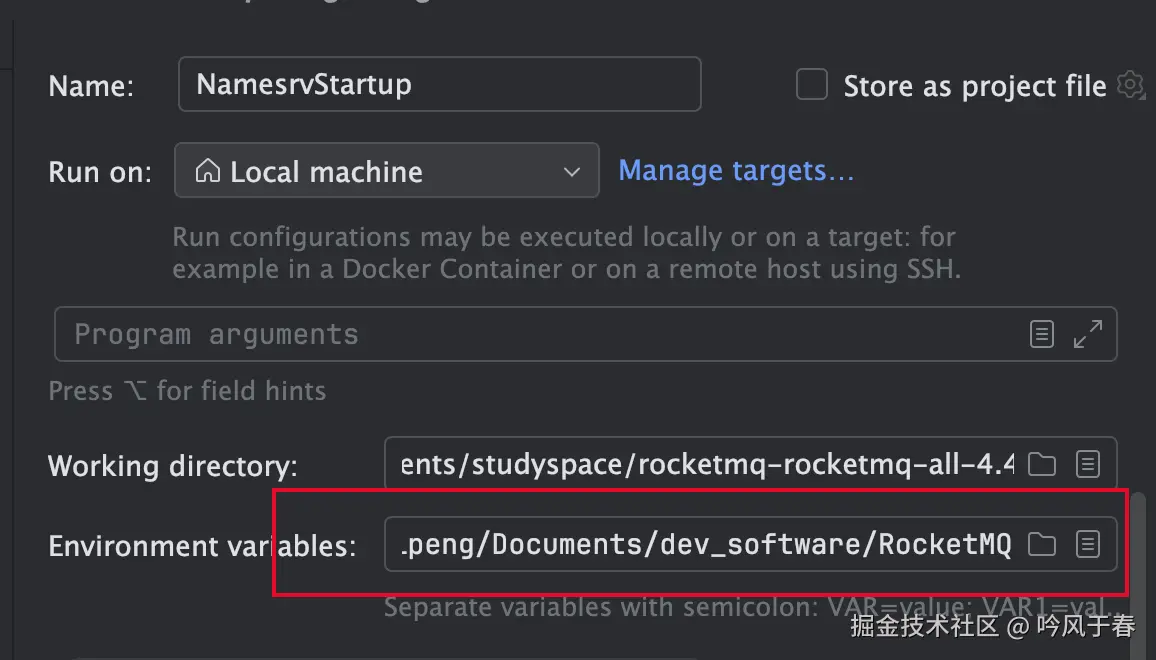Viewport: 1156px width, 660px height.
Task: Click the Name field containing NamesrvStartup
Action: [438, 84]
